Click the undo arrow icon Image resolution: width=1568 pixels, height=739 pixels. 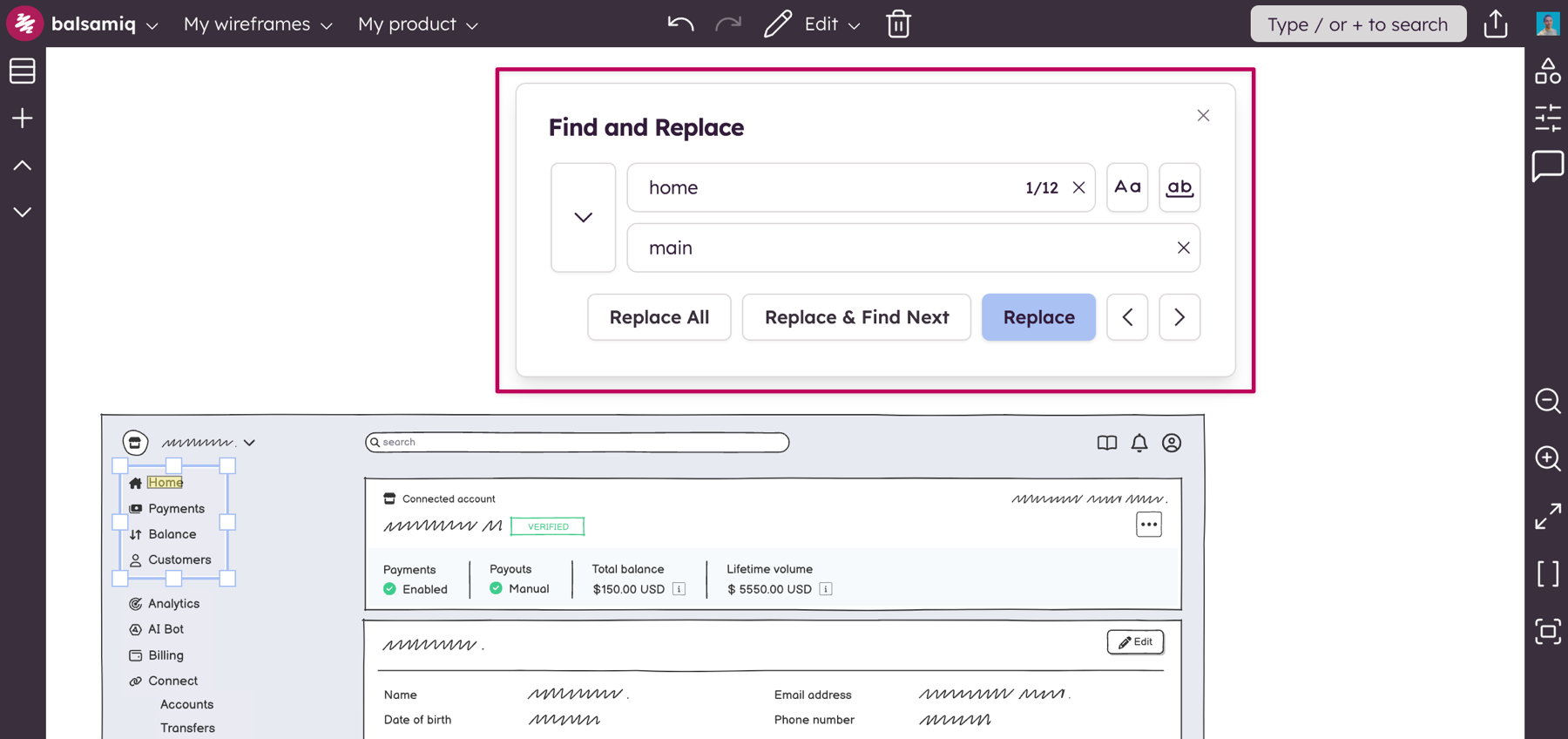(x=680, y=24)
